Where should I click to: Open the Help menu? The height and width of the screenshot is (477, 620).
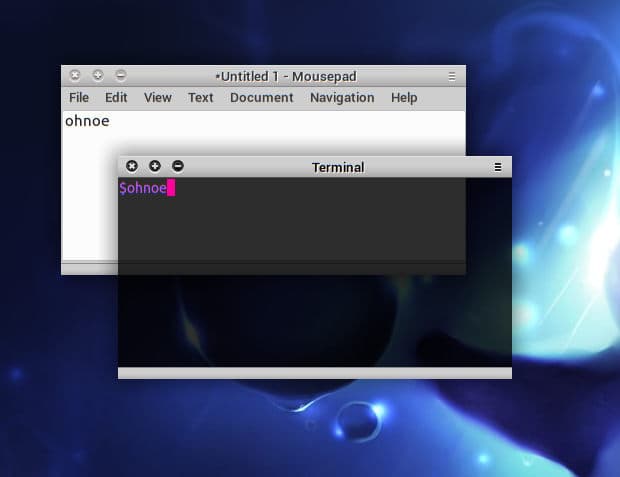point(404,97)
